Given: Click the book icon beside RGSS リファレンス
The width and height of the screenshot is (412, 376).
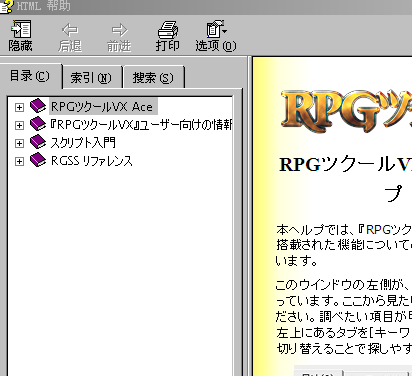Looking at the screenshot, I should click(x=38, y=160).
